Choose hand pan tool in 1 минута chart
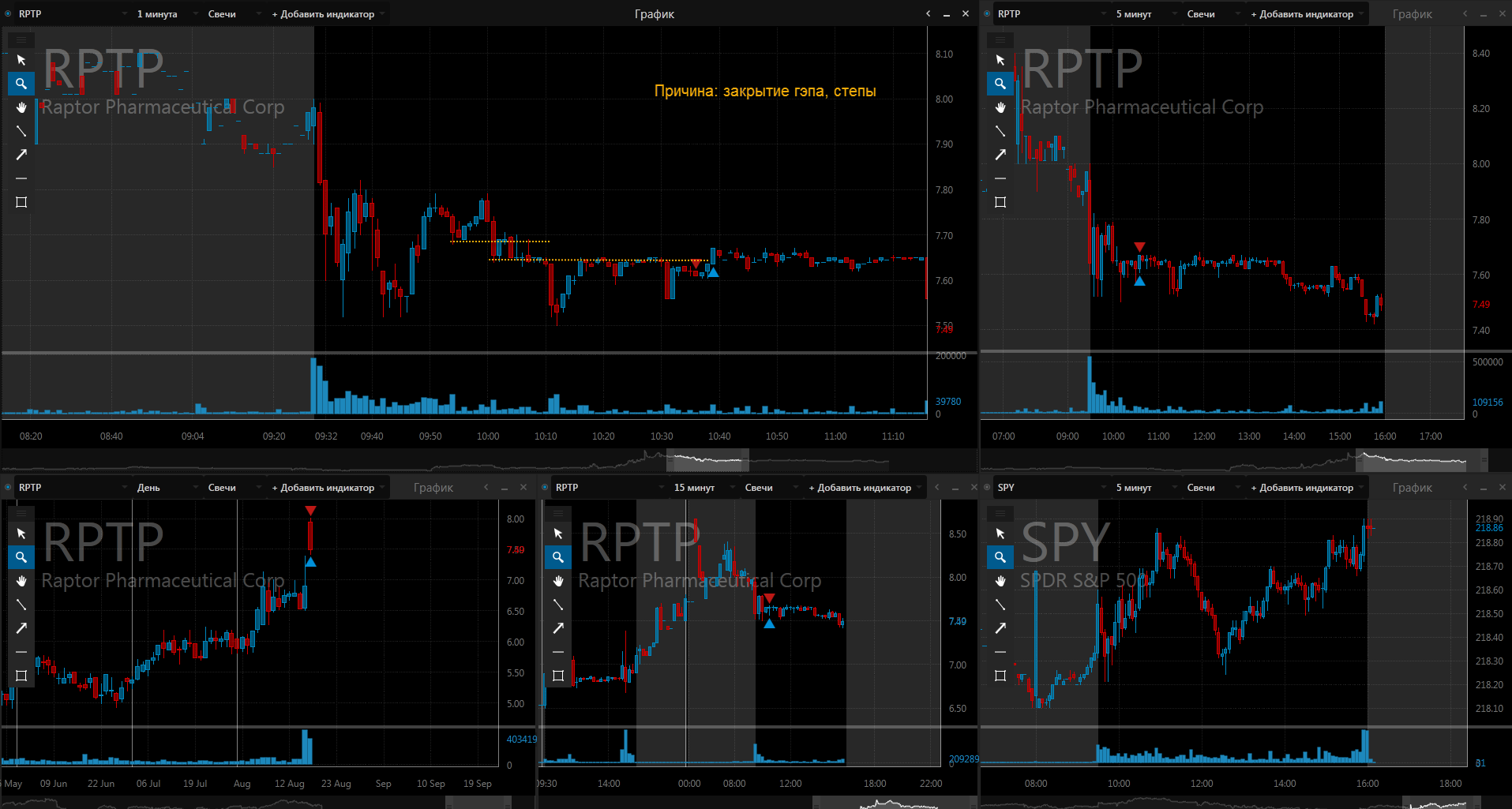Image resolution: width=1512 pixels, height=809 pixels. point(21,107)
